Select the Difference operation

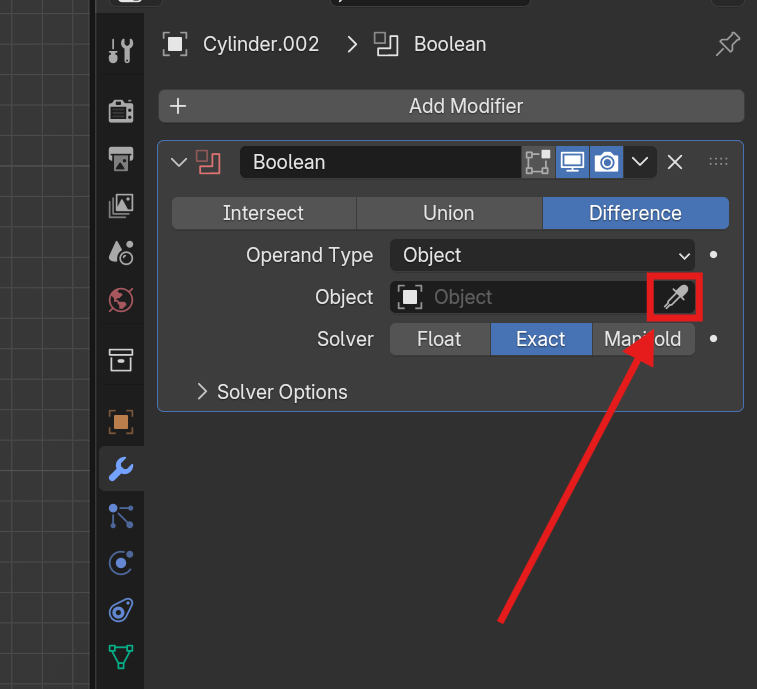click(635, 213)
